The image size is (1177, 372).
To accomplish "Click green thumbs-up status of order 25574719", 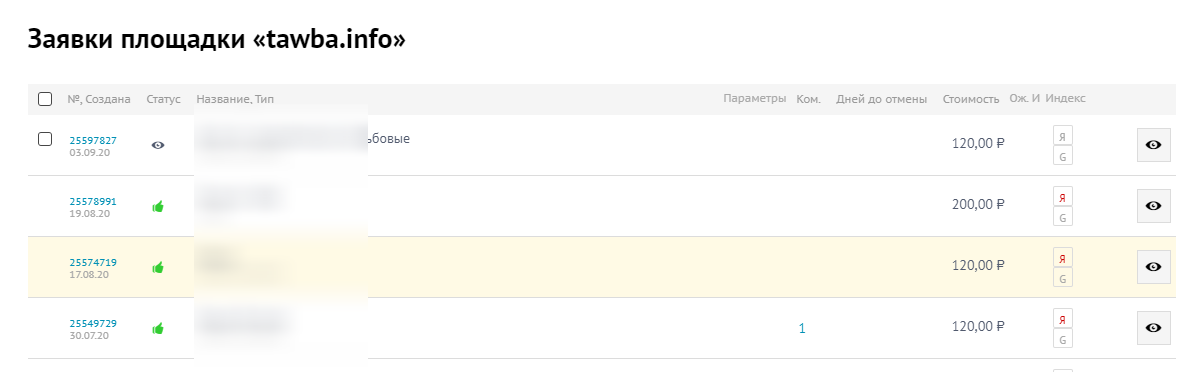I will tap(158, 267).
